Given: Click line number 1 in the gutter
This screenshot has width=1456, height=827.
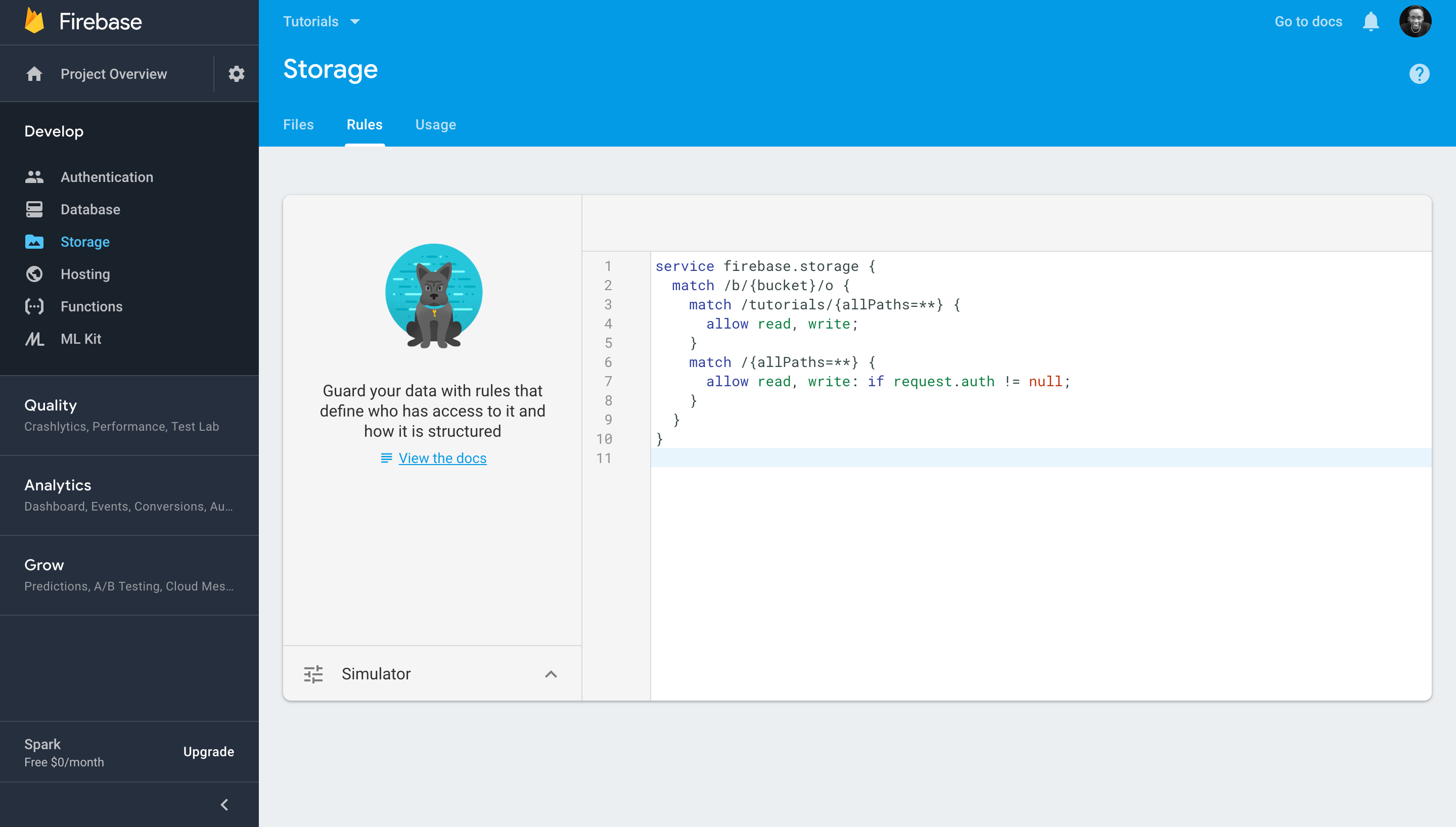Looking at the screenshot, I should (608, 266).
